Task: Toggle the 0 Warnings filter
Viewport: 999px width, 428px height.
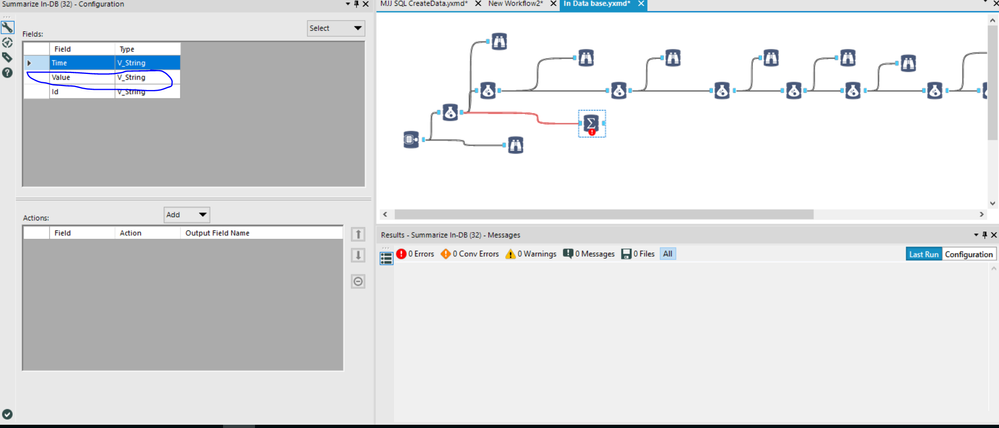Action: pos(531,253)
